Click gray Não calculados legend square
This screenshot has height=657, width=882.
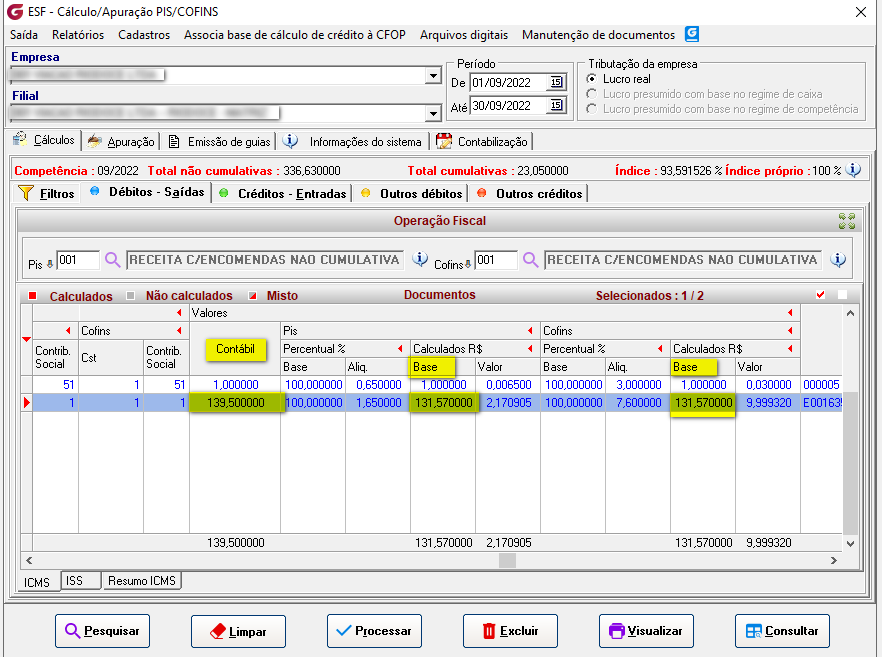[130, 296]
